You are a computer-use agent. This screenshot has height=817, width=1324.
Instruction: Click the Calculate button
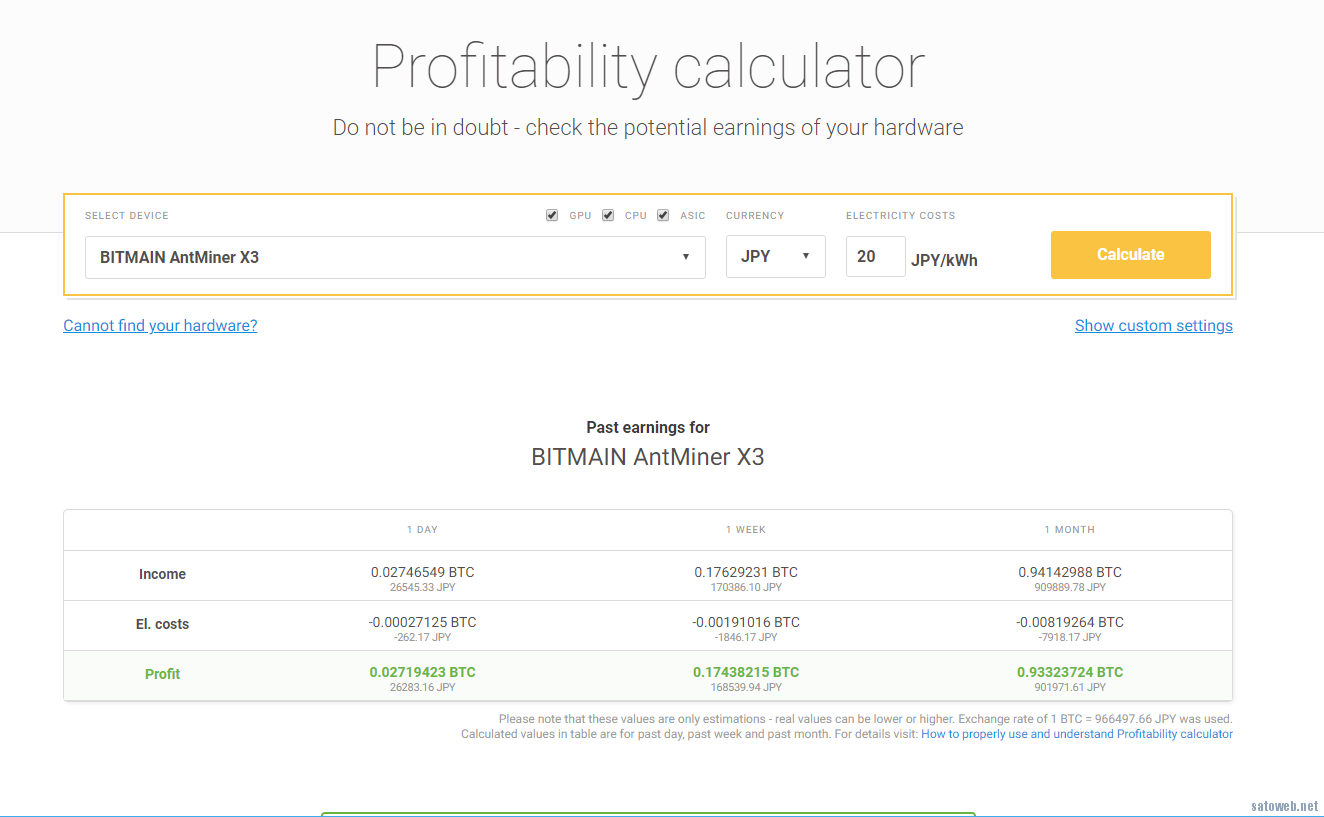tap(1130, 255)
